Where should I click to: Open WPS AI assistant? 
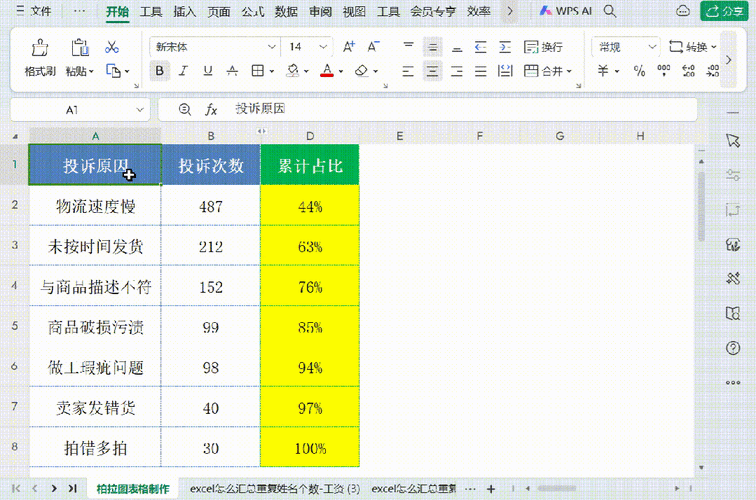[x=566, y=11]
